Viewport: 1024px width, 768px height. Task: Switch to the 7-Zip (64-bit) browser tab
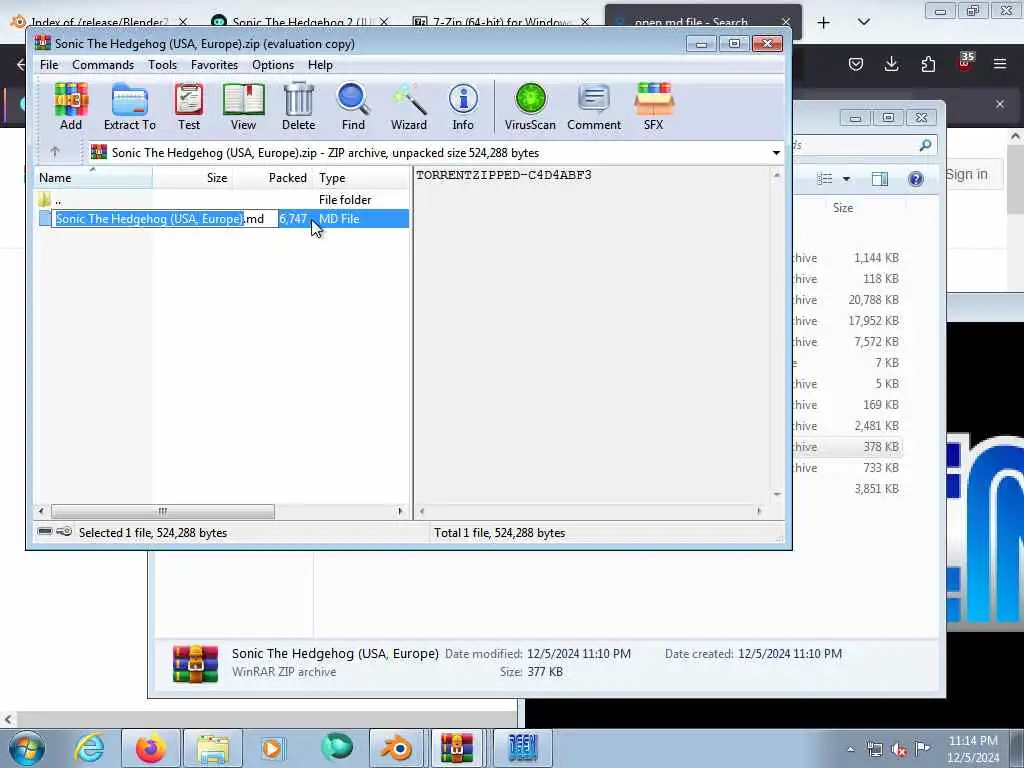502,22
